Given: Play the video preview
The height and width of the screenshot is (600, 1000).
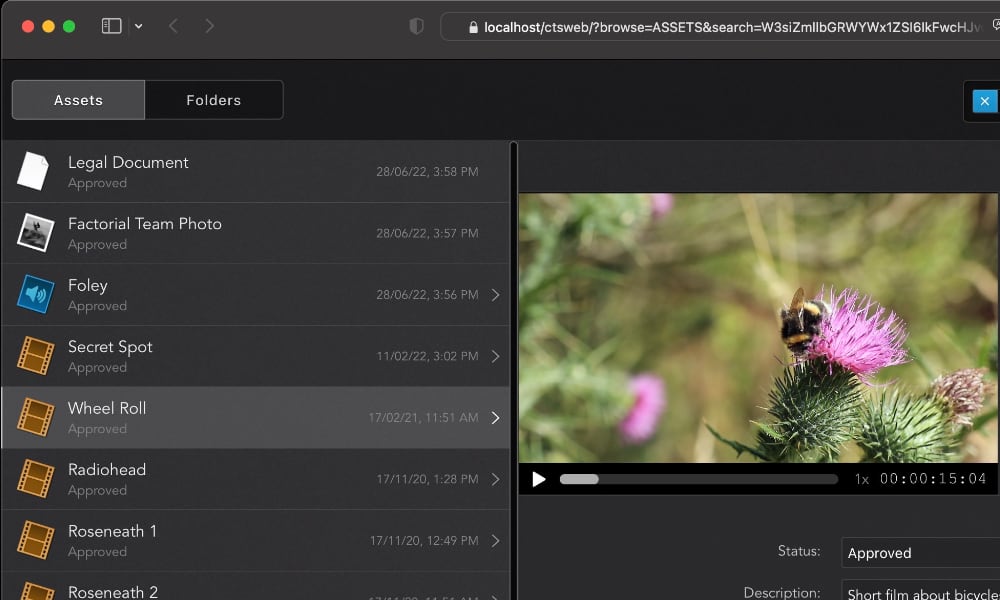Looking at the screenshot, I should tap(539, 479).
